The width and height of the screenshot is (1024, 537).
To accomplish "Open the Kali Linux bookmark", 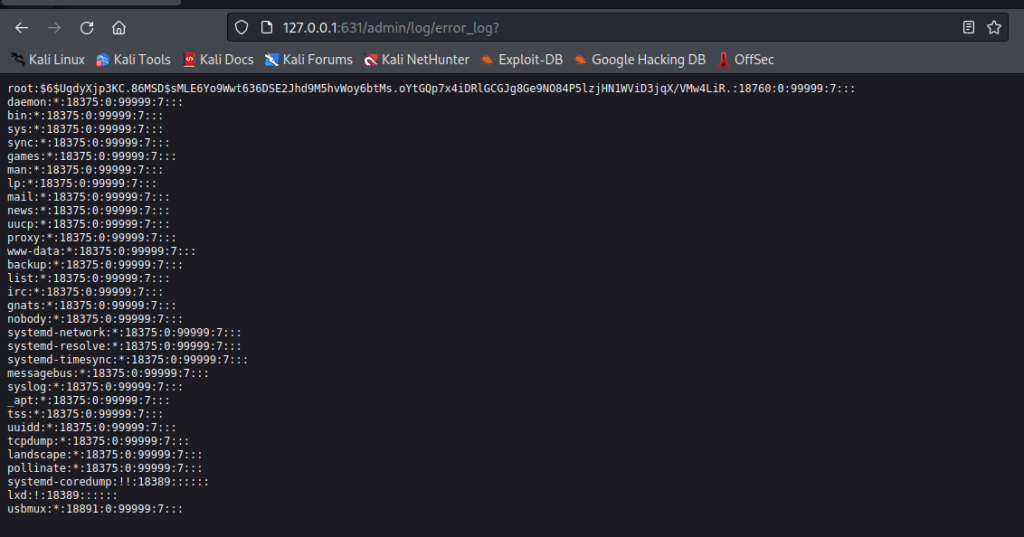I will click(48, 60).
